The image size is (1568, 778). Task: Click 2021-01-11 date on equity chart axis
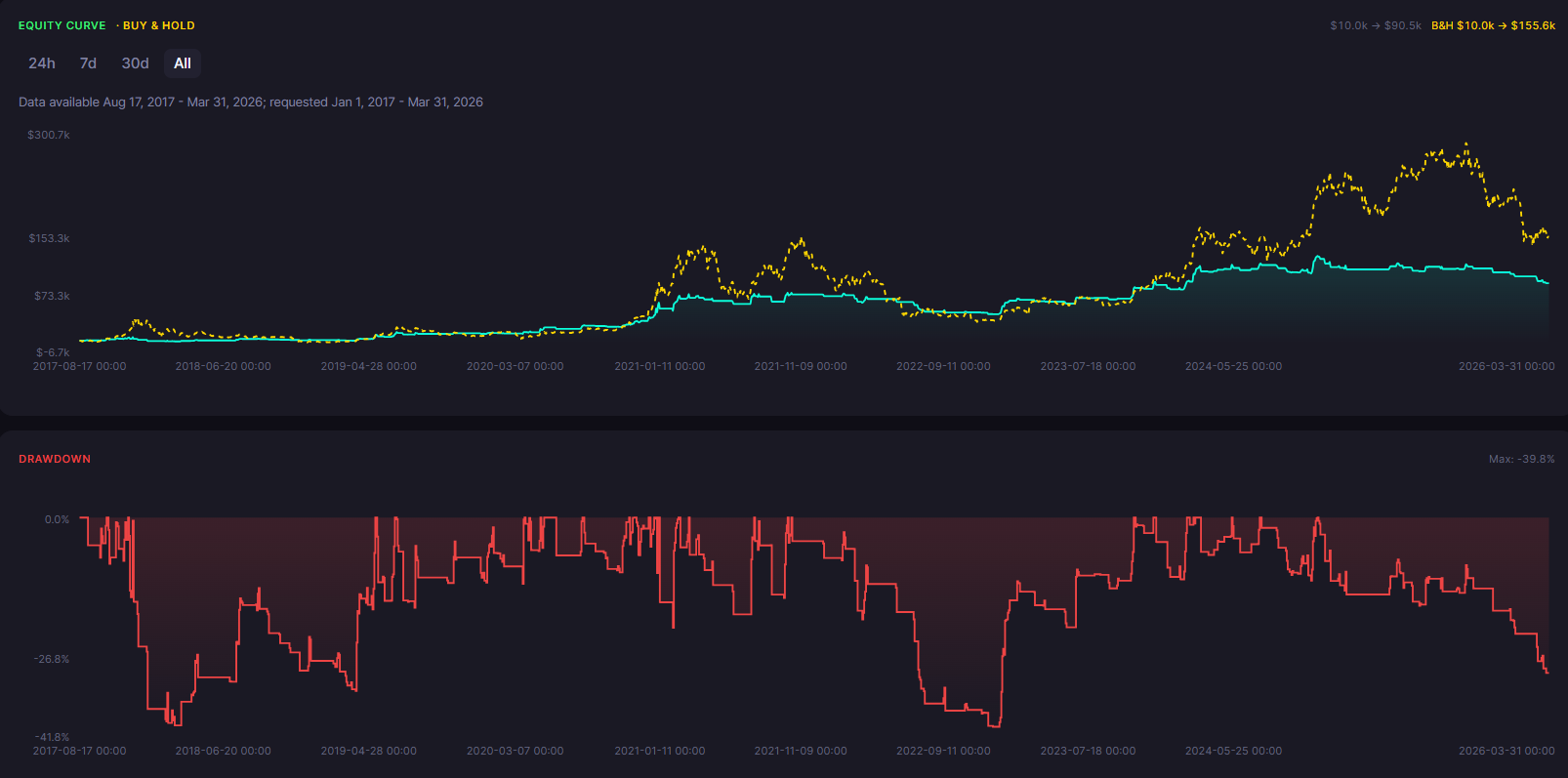(x=660, y=366)
